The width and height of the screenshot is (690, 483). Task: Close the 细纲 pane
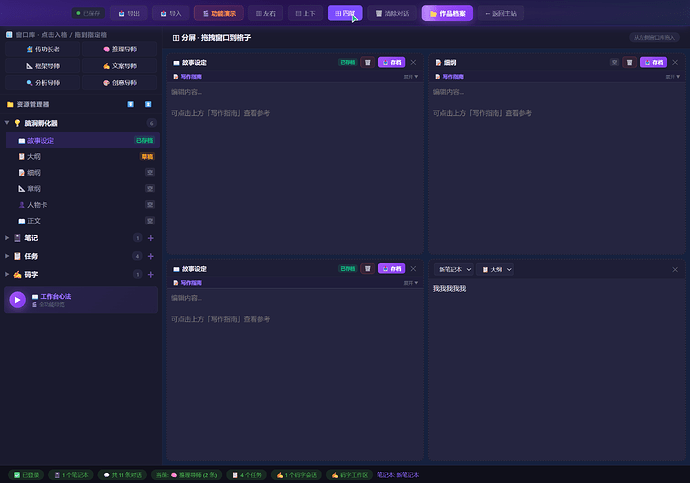[675, 62]
